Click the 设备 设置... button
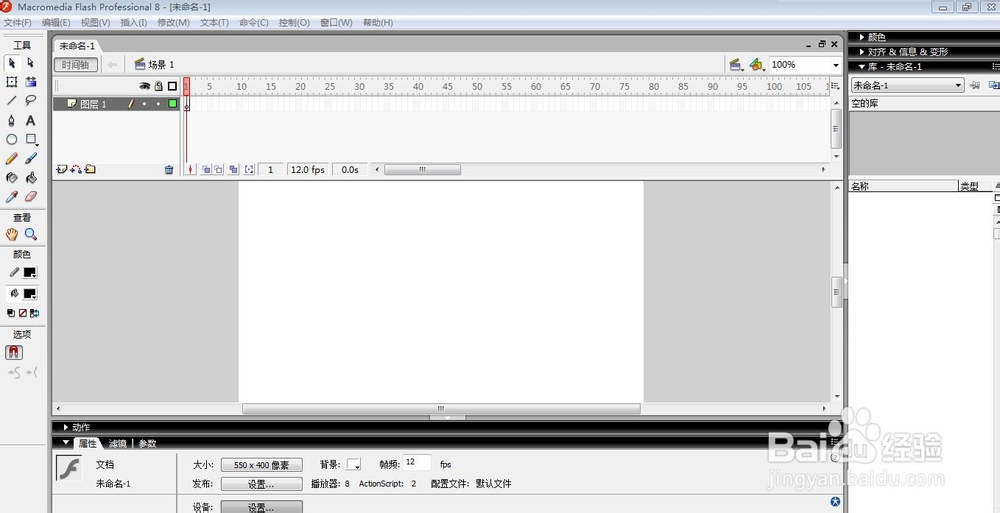Screen dimensions: 1000x513 pos(261,507)
